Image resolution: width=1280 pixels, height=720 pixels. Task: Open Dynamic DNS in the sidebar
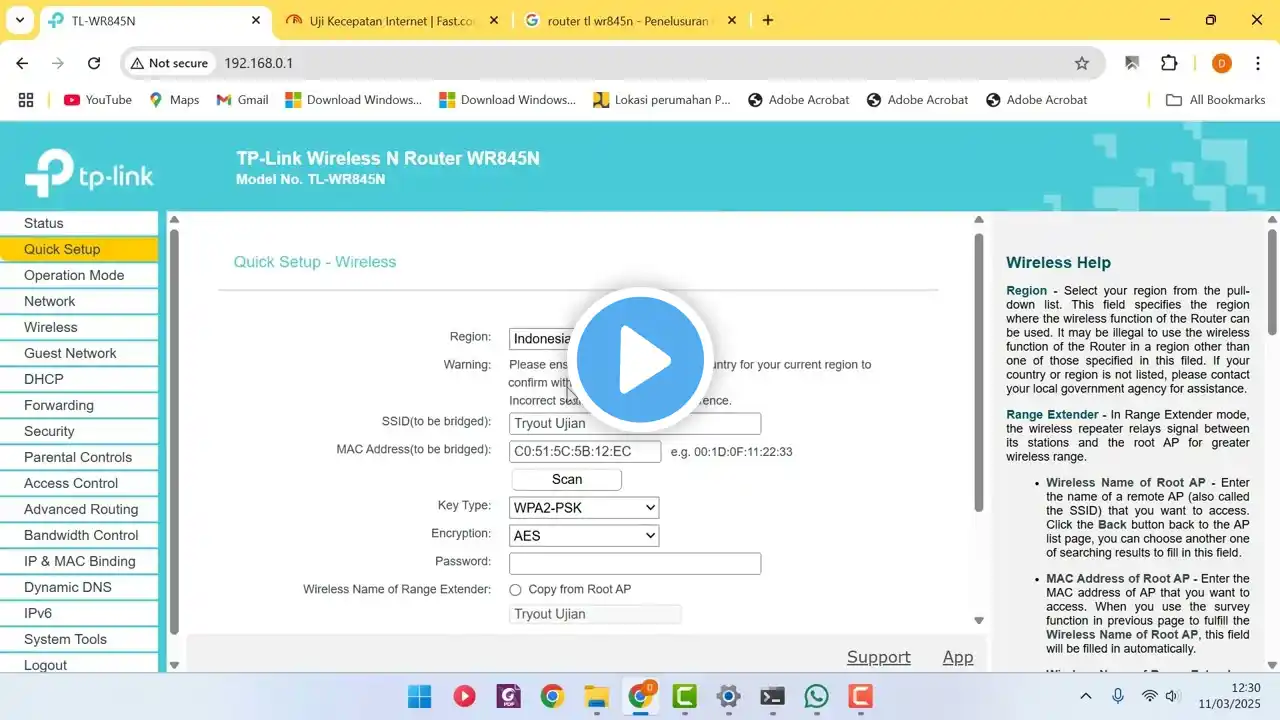(79, 587)
